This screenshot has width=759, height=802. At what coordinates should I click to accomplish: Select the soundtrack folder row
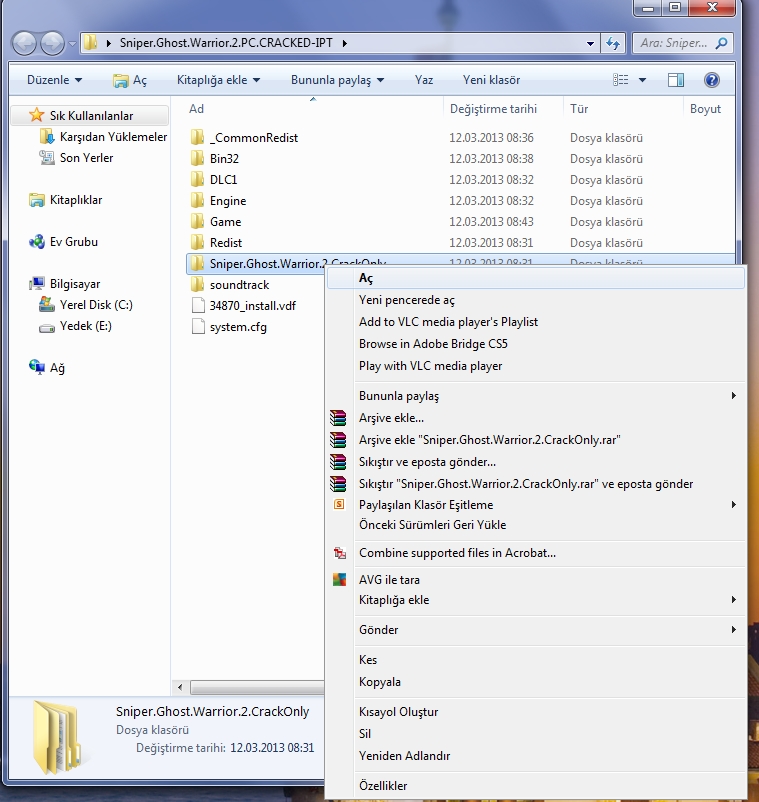click(x=256, y=285)
